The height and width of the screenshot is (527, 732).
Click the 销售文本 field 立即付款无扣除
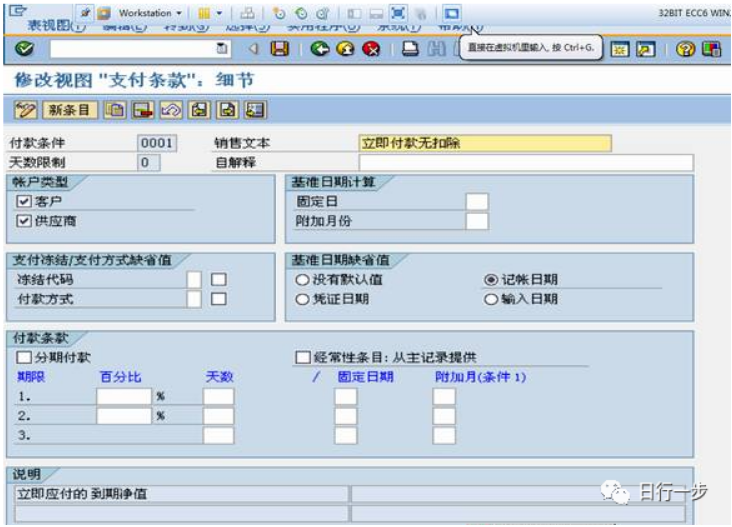(x=485, y=143)
